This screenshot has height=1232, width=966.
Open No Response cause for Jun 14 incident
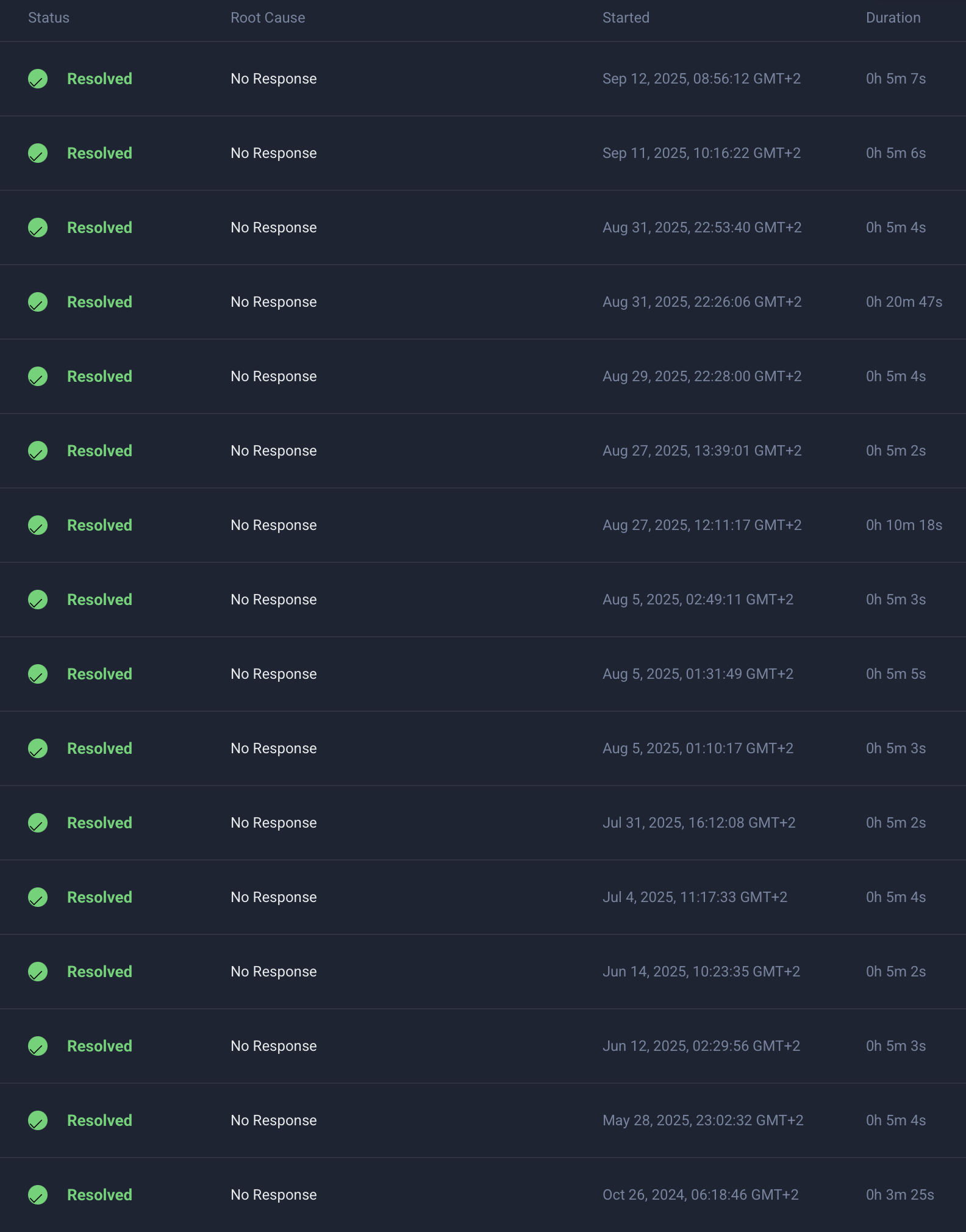pos(274,972)
